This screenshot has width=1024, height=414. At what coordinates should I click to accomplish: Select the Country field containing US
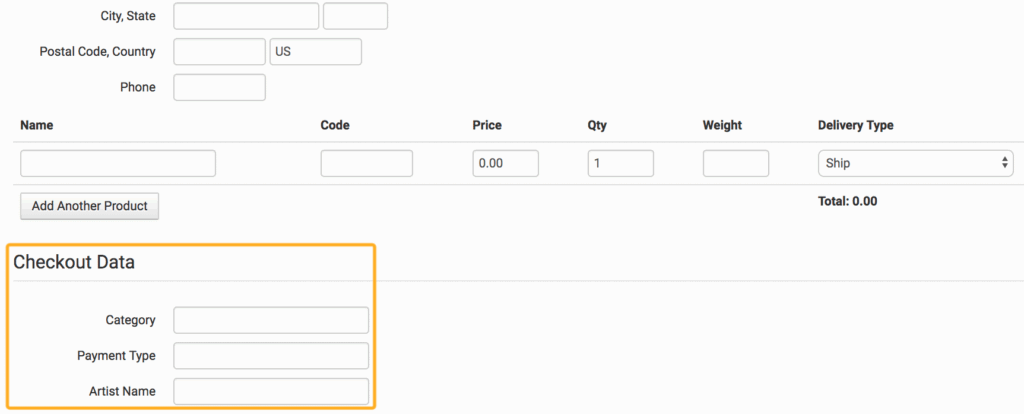click(315, 52)
